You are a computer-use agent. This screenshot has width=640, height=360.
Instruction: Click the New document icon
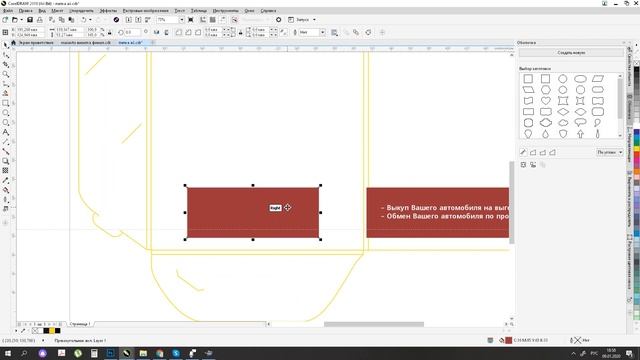click(5, 20)
